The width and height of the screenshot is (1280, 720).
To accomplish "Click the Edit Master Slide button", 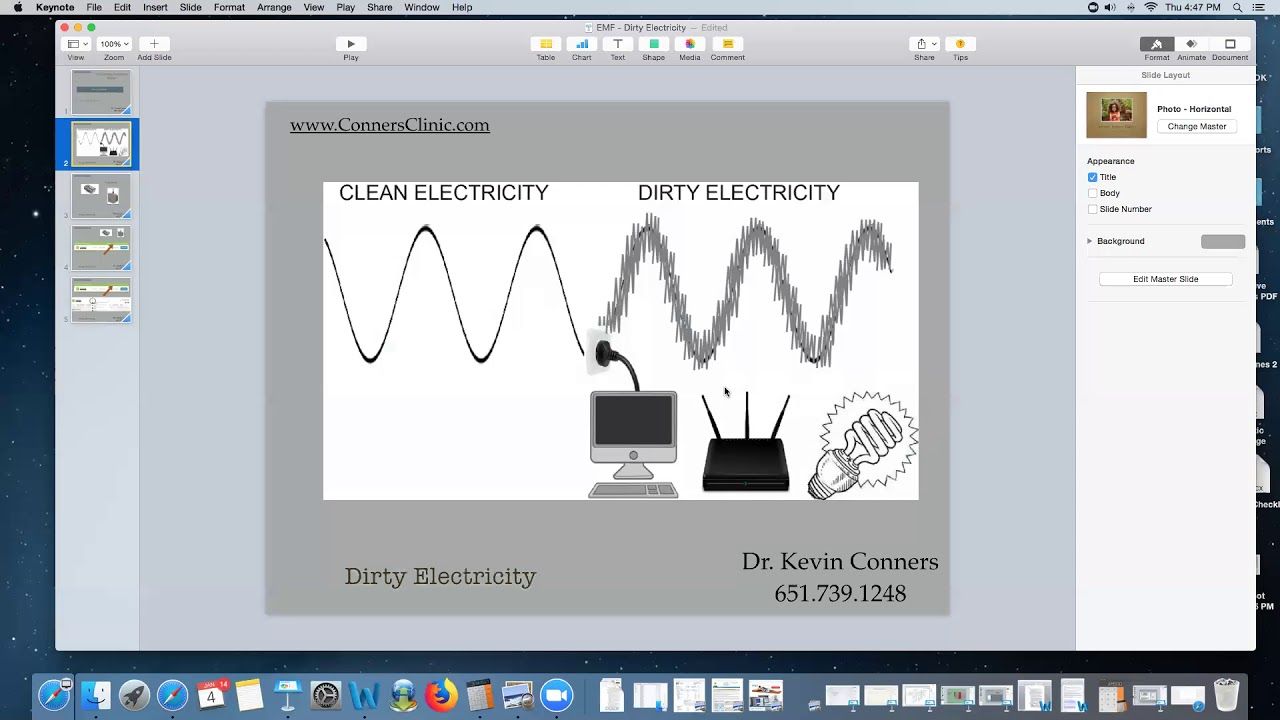I will pos(1165,279).
